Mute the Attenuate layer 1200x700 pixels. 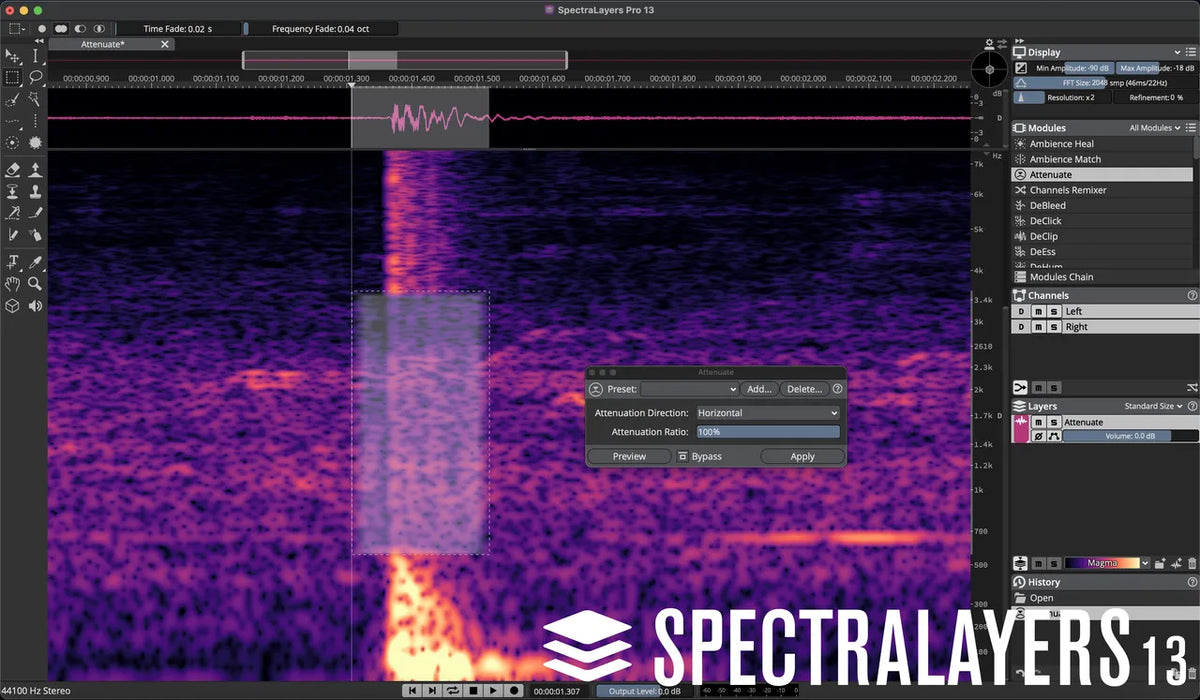point(1038,422)
